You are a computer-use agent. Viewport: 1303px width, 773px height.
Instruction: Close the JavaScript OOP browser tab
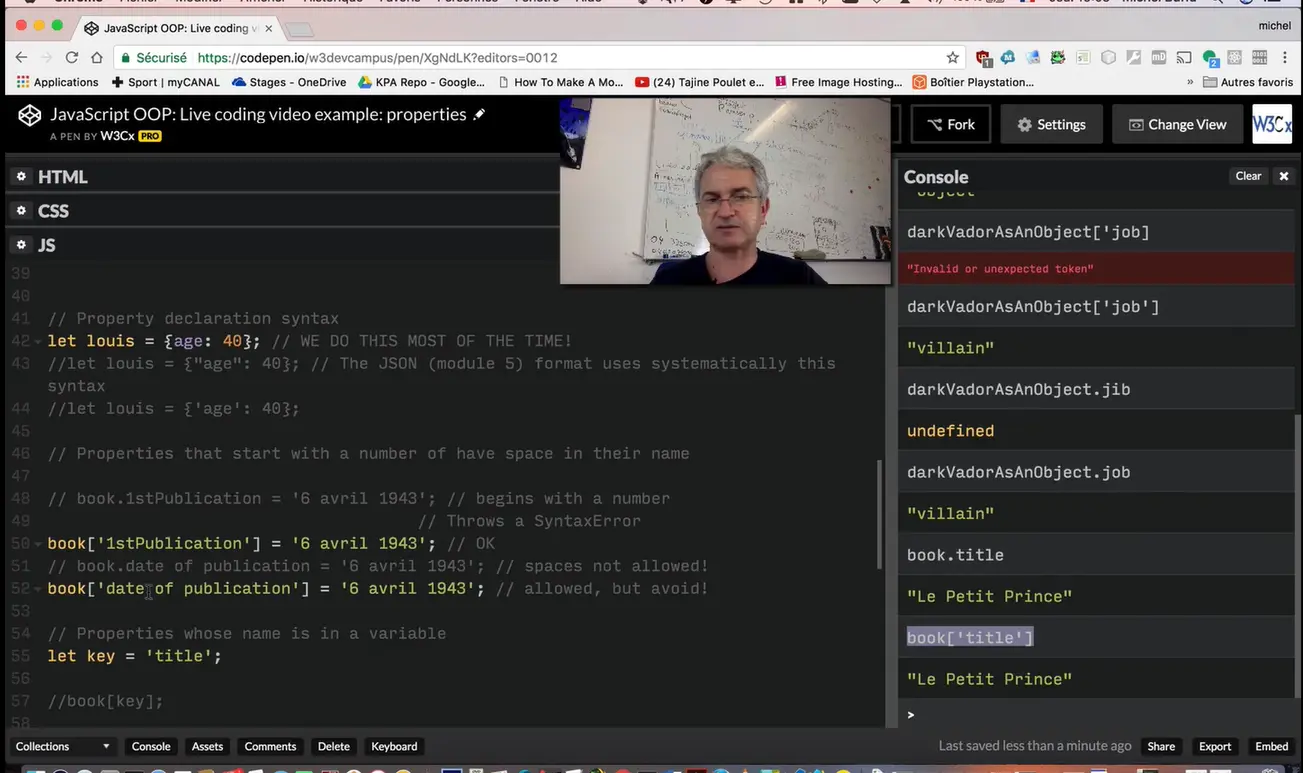268,28
